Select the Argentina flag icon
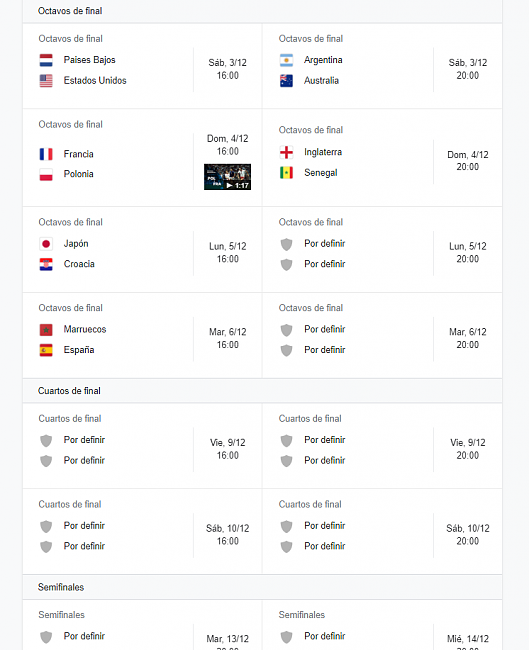 click(x=286, y=60)
